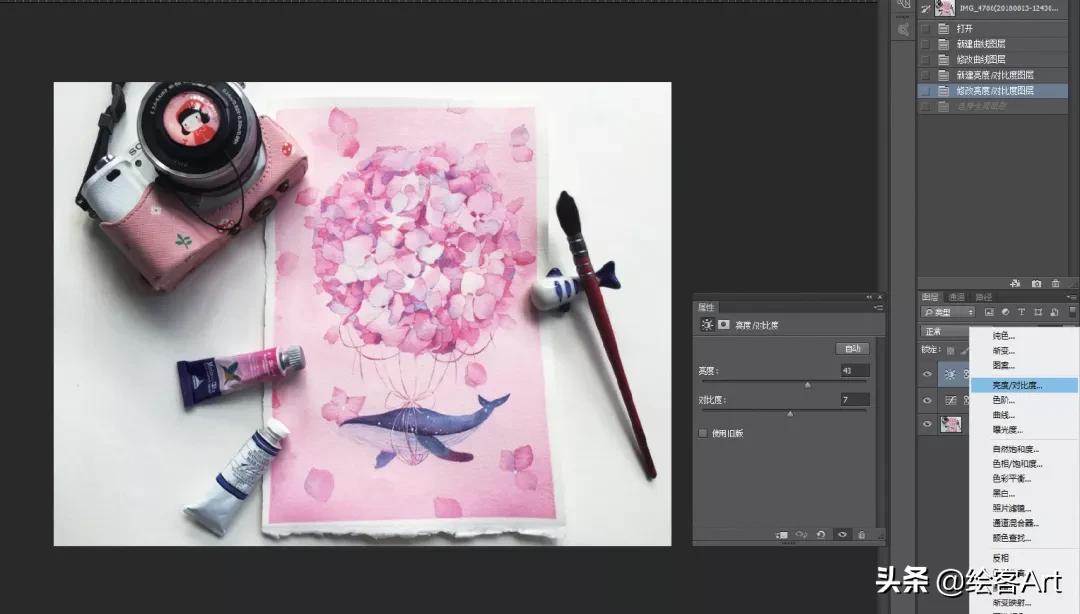Choose 色阶... from the adjustment menu
Screen dimensions: 1080x614
[1003, 400]
